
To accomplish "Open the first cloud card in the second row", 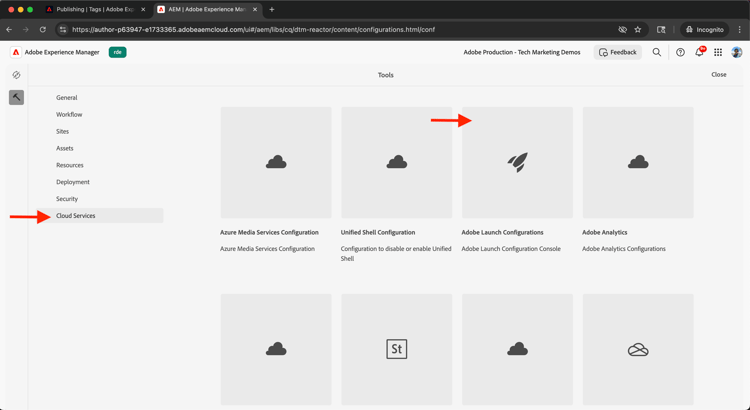I will (x=276, y=350).
